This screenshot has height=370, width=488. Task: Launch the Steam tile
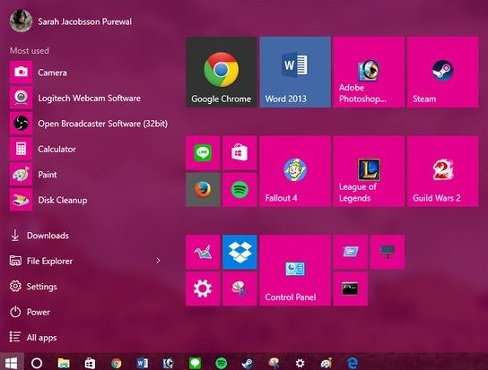pos(442,72)
